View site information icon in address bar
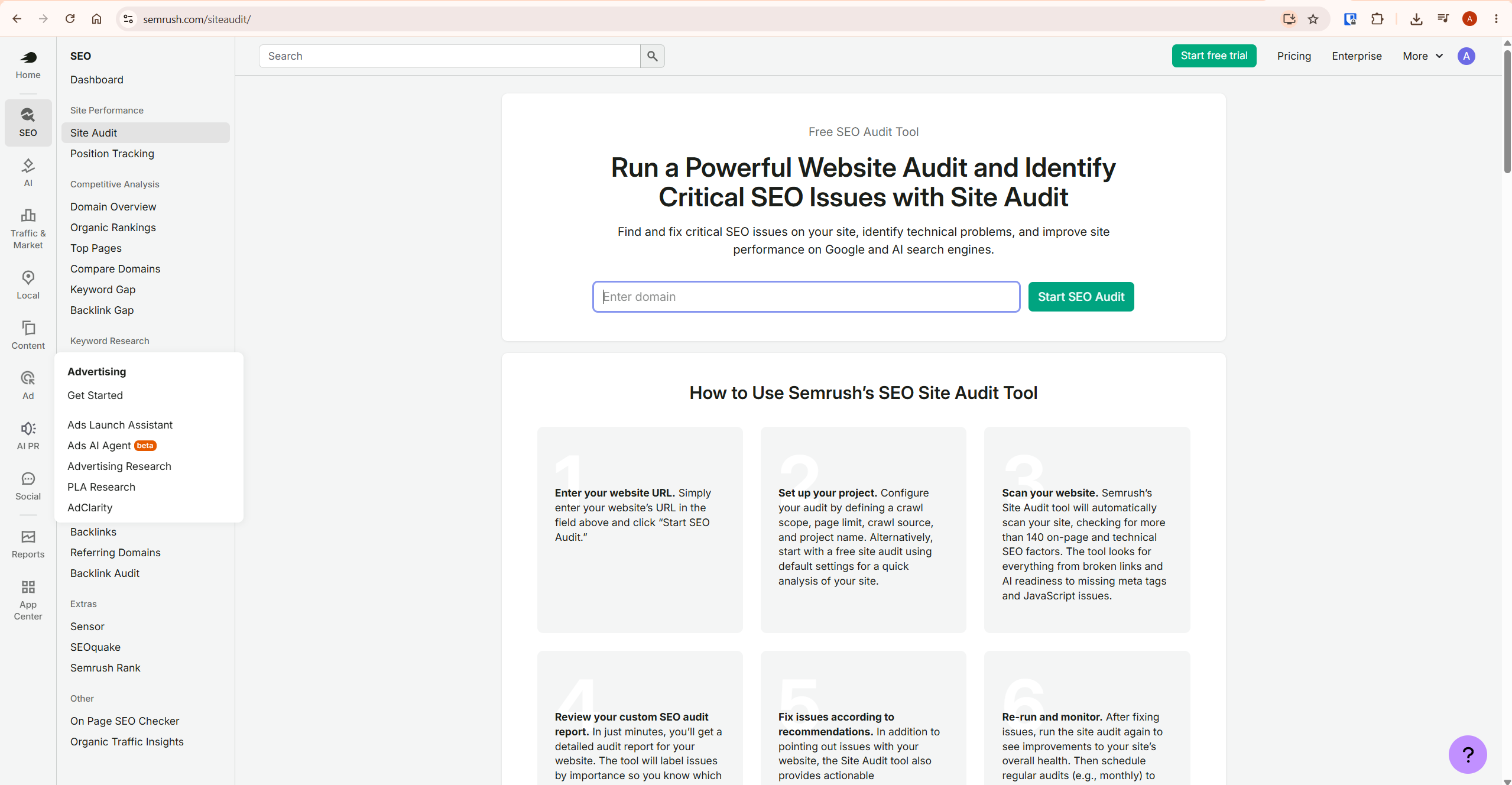The width and height of the screenshot is (1512, 785). tap(128, 19)
